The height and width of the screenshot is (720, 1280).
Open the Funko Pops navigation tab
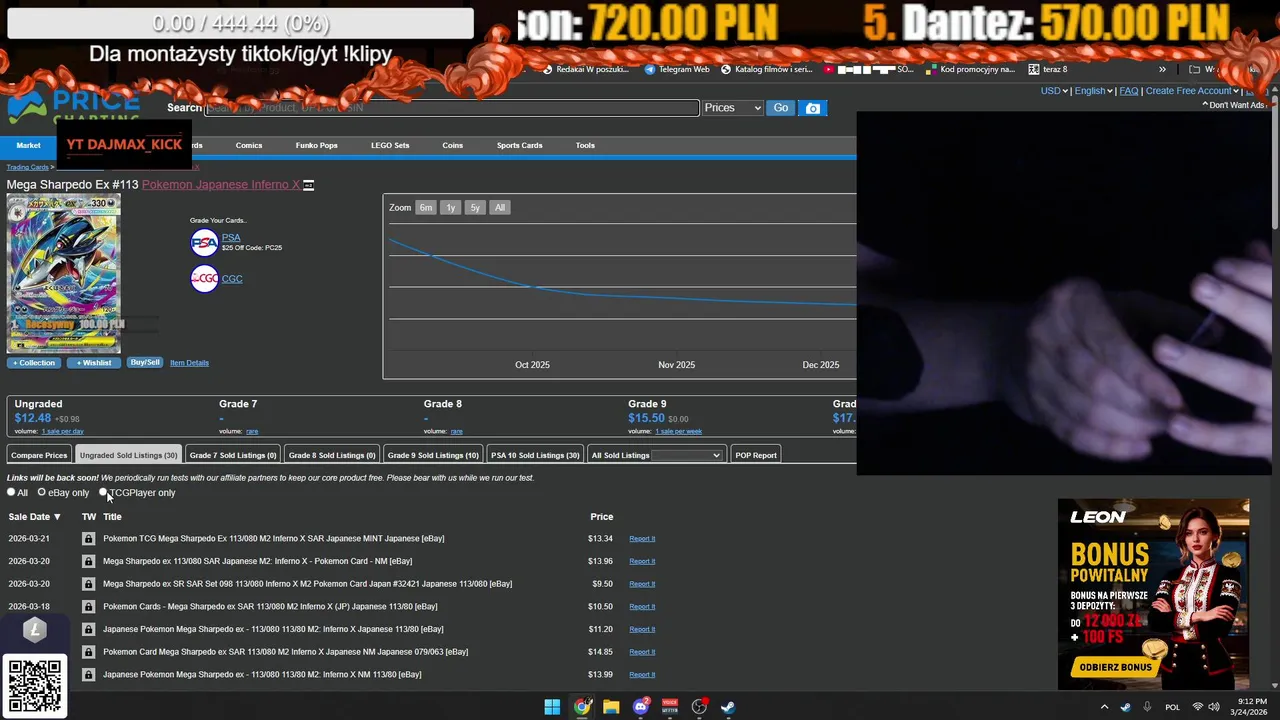pos(316,145)
